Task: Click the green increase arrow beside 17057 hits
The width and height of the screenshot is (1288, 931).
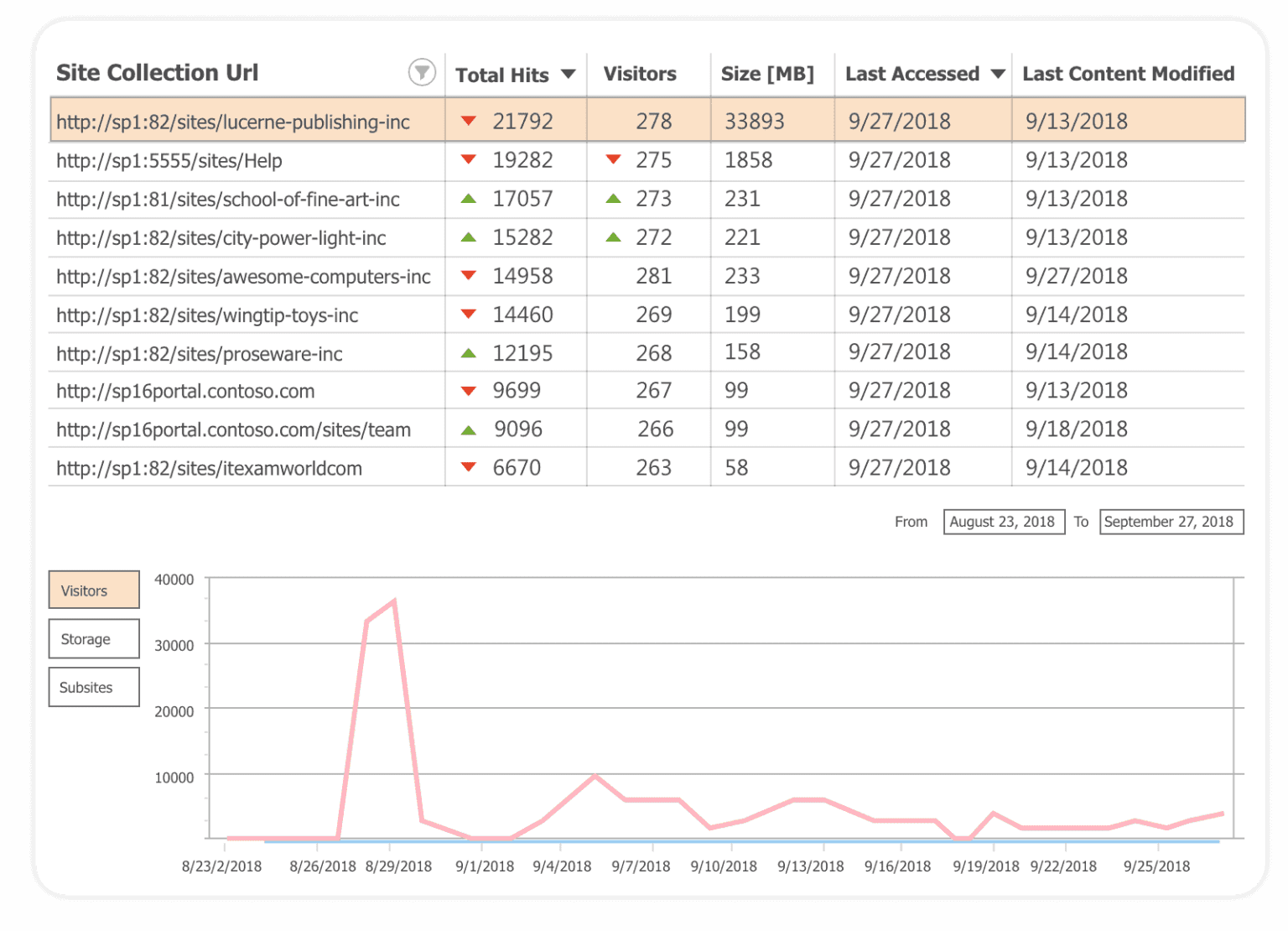Action: (470, 199)
